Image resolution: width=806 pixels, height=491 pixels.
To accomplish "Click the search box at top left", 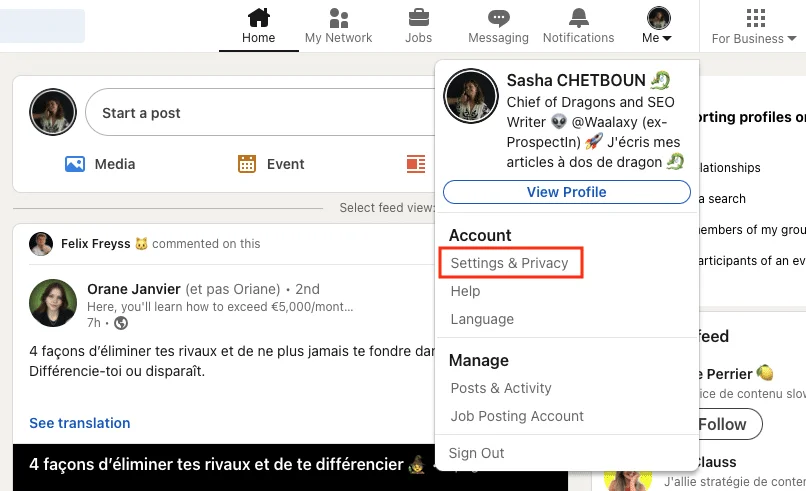I will pos(42,26).
